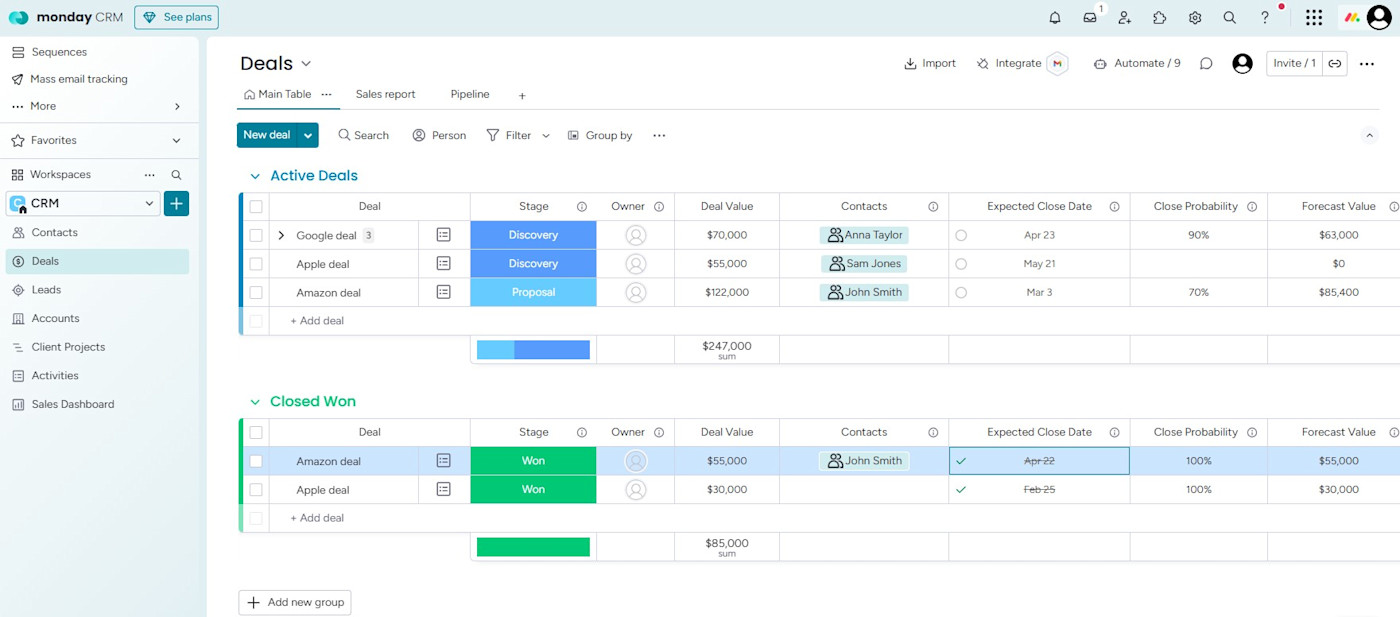Open the apps marketplace puzzle icon

click(x=1160, y=18)
